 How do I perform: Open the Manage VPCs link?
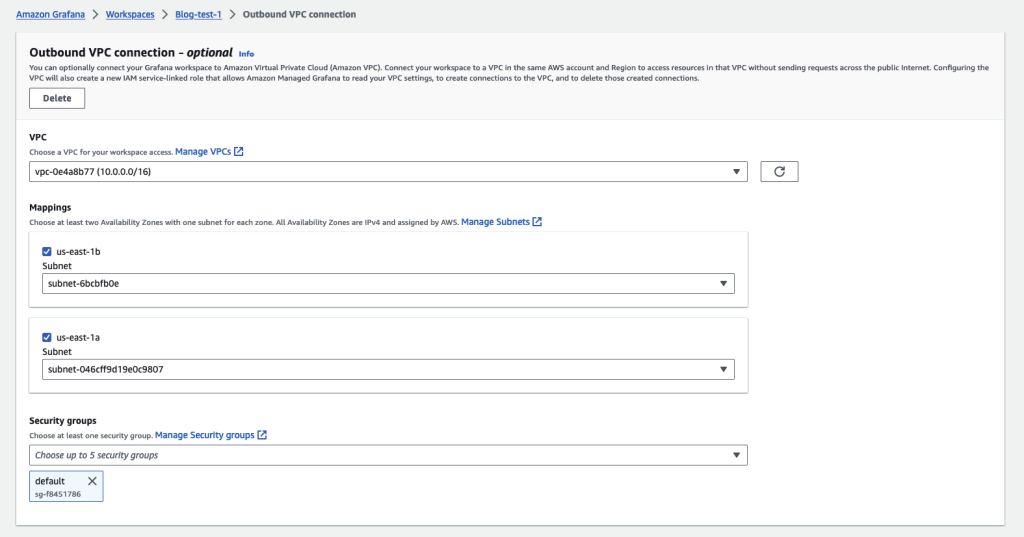(x=203, y=152)
